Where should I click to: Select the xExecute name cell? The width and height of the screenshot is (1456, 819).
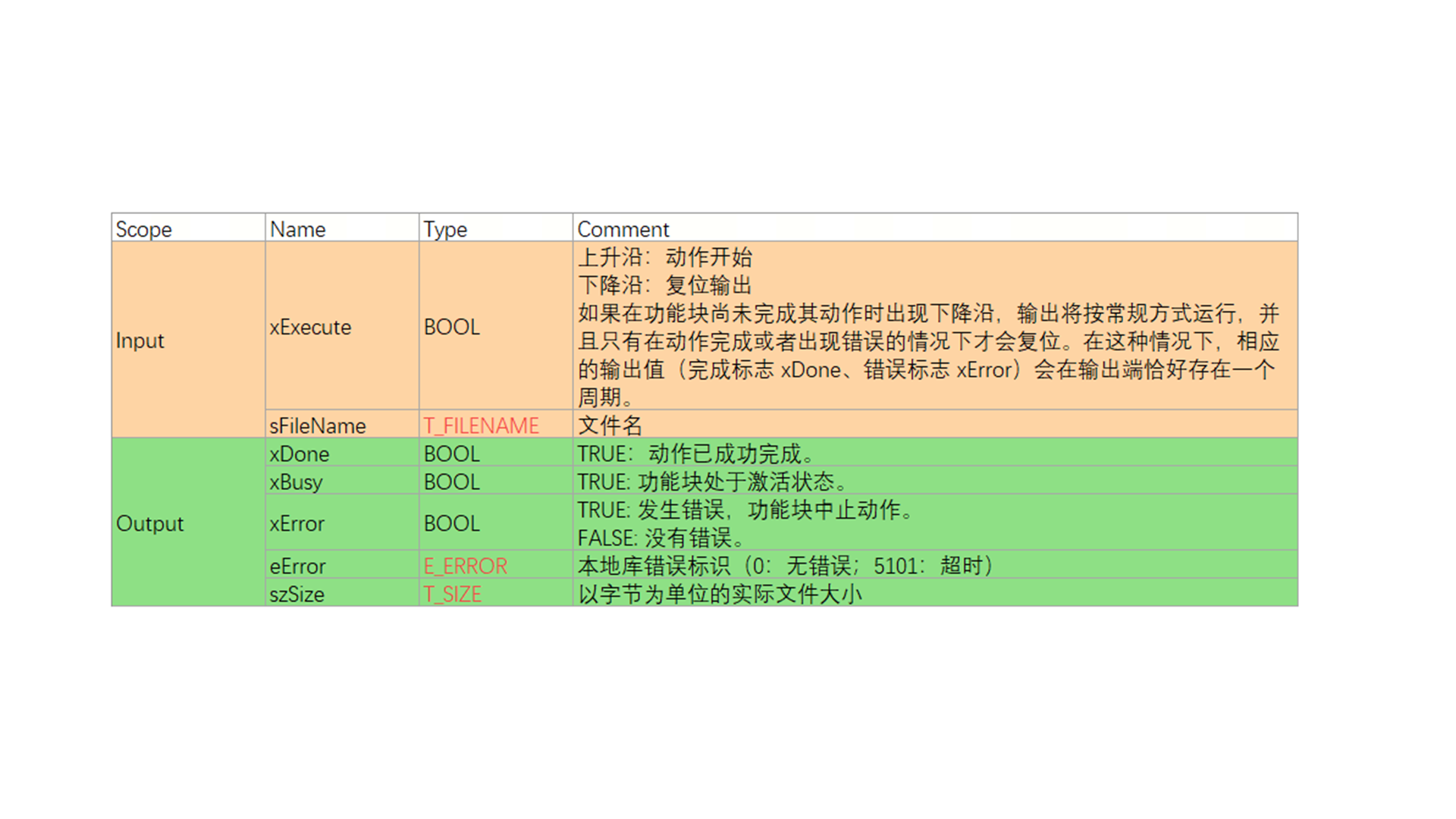point(310,327)
